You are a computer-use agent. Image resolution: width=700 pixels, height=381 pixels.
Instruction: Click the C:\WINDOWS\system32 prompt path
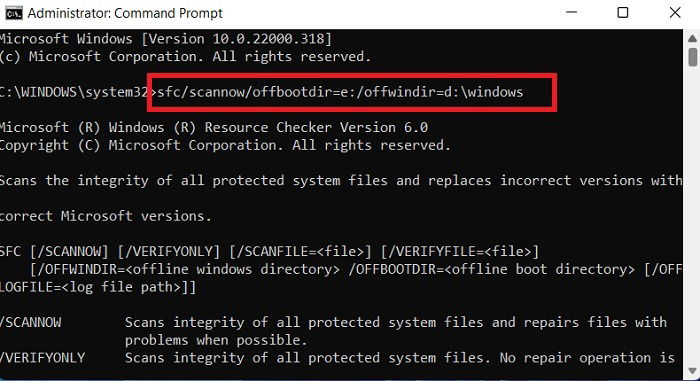[x=74, y=92]
